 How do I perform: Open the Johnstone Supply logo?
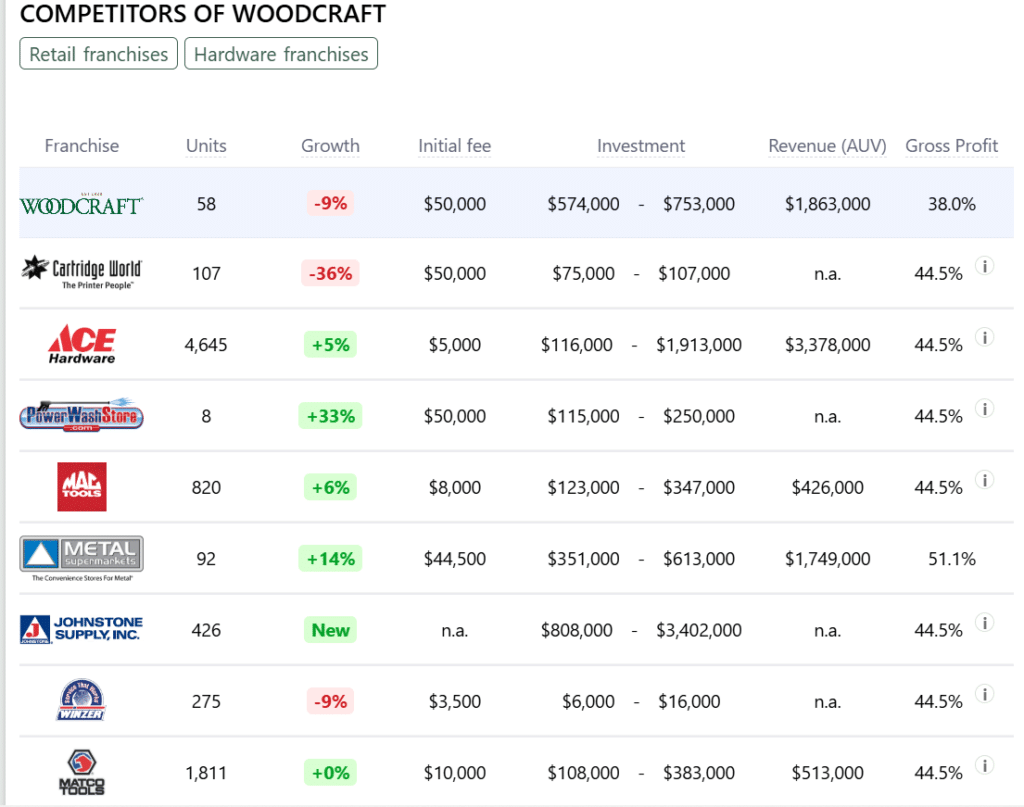pyautogui.click(x=82, y=629)
